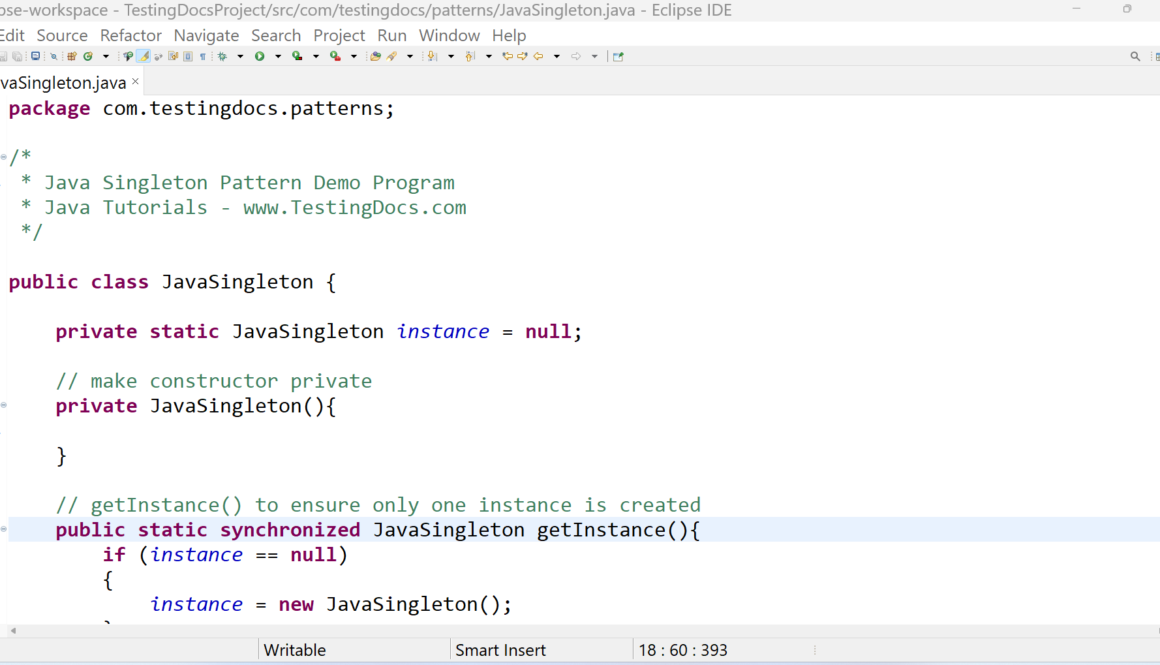Toggle Show Whitespace Characters pilcrow button
The width and height of the screenshot is (1160, 665).
(203, 57)
